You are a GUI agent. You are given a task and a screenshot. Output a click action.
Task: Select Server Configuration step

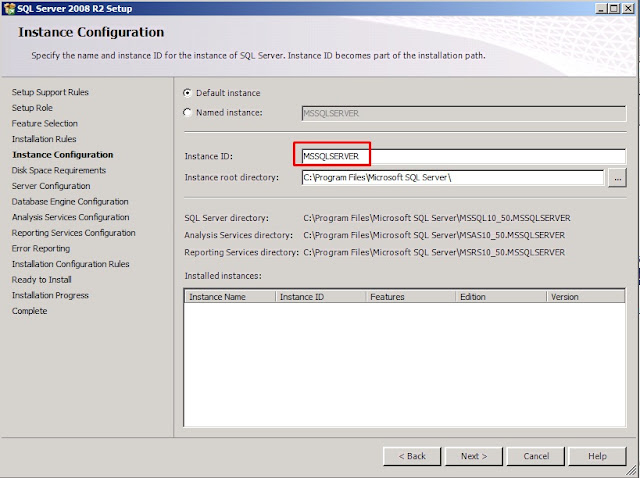[51, 186]
